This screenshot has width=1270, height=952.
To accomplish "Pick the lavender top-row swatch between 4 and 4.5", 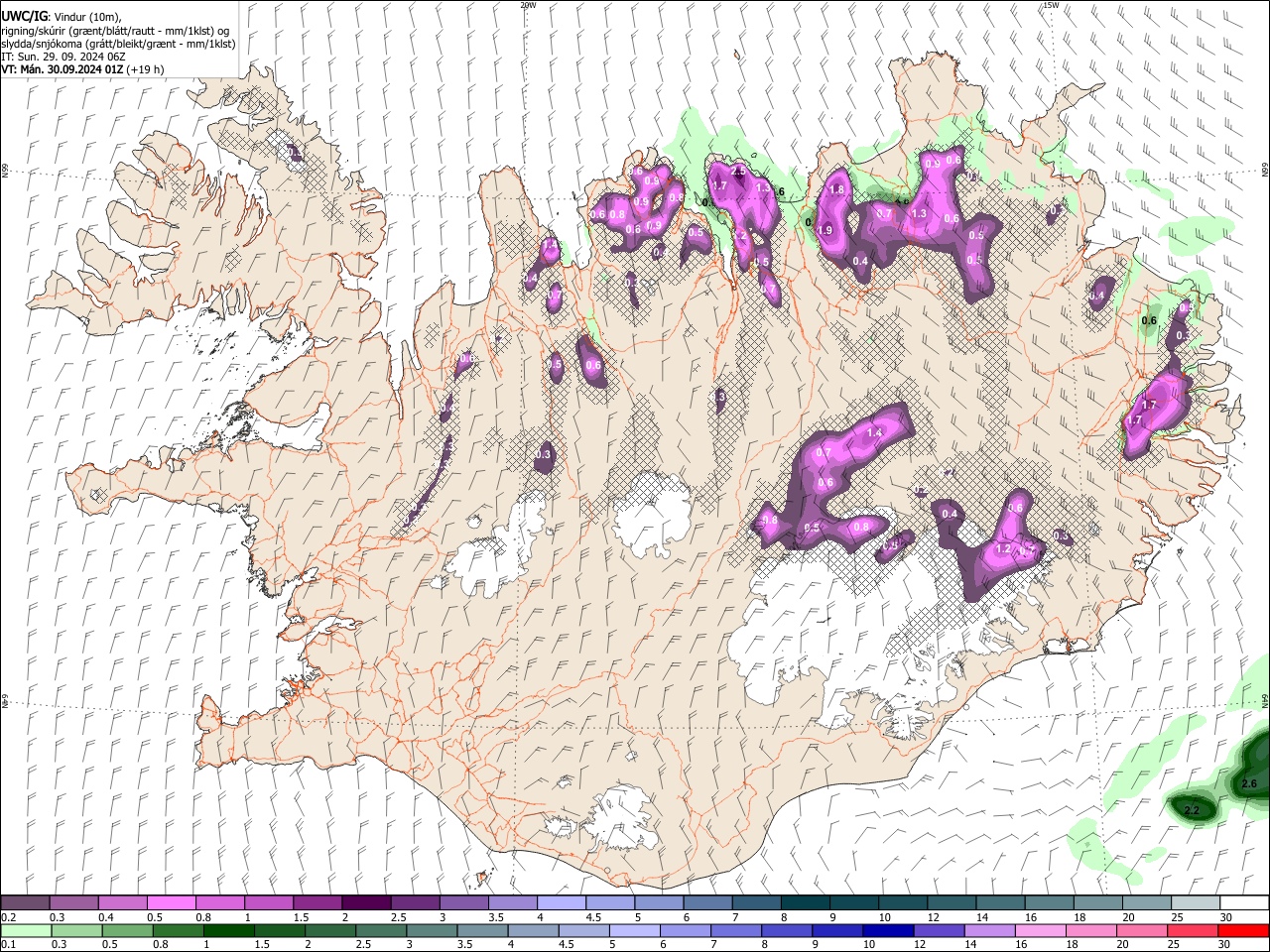I will [x=562, y=903].
